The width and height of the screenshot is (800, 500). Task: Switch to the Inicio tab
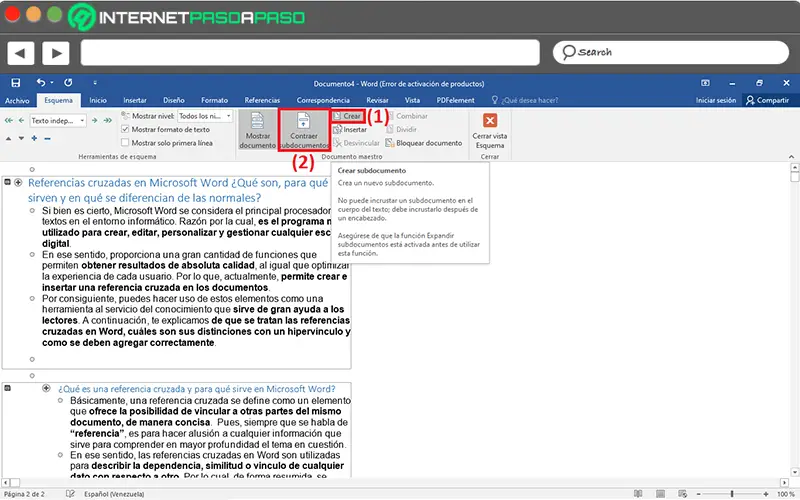[x=98, y=100]
